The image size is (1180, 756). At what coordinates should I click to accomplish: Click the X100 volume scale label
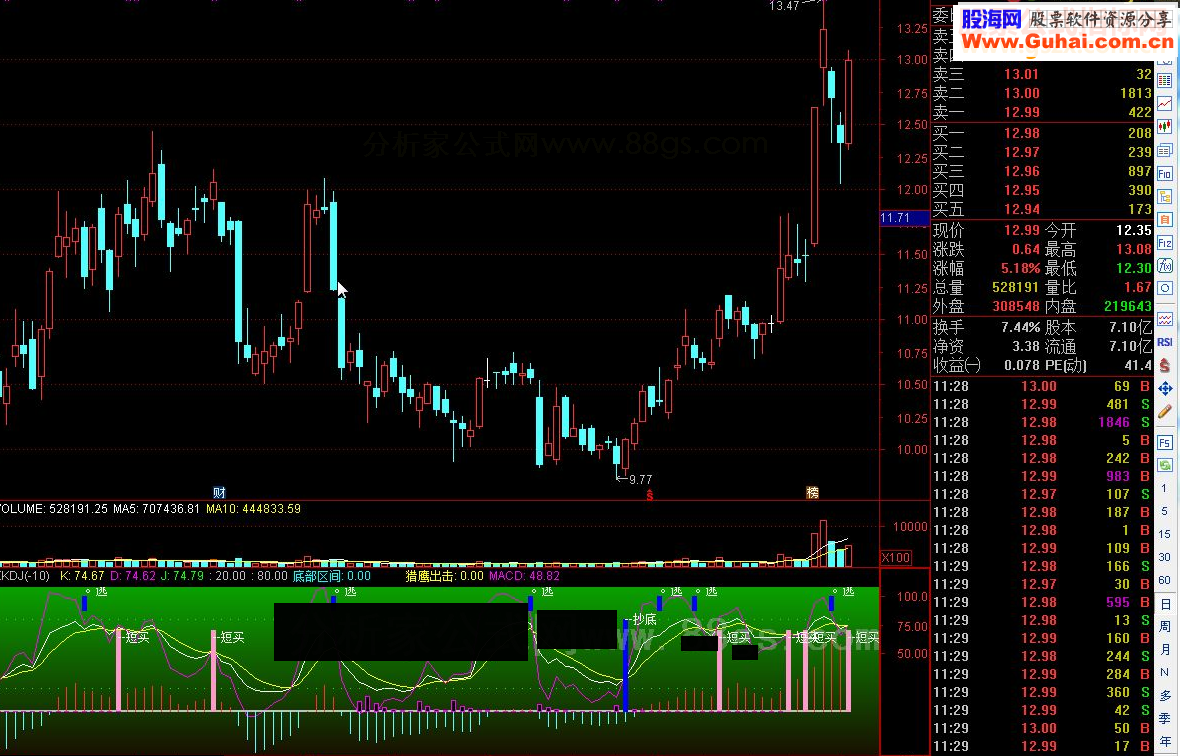[x=896, y=558]
